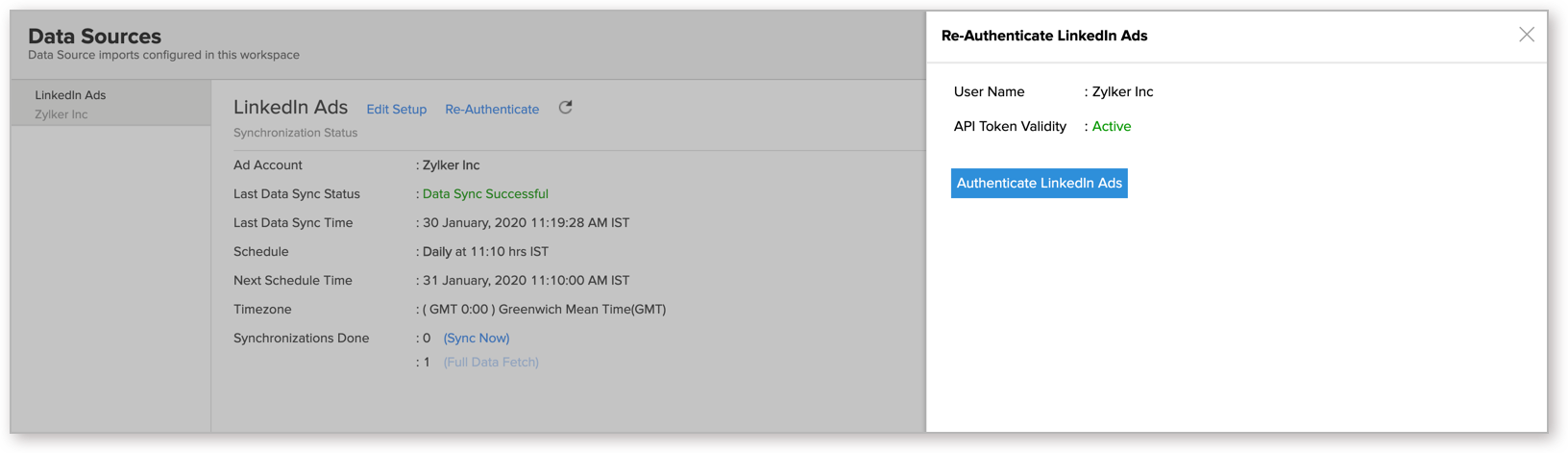The image size is (1568, 453).
Task: Click the Re-Authenticate link
Action: point(492,110)
